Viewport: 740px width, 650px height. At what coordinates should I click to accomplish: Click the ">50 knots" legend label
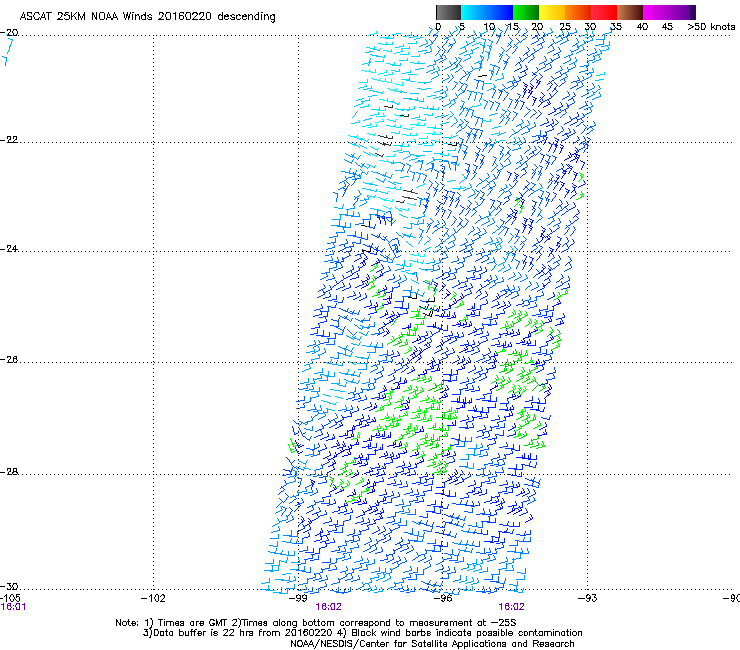[x=711, y=26]
